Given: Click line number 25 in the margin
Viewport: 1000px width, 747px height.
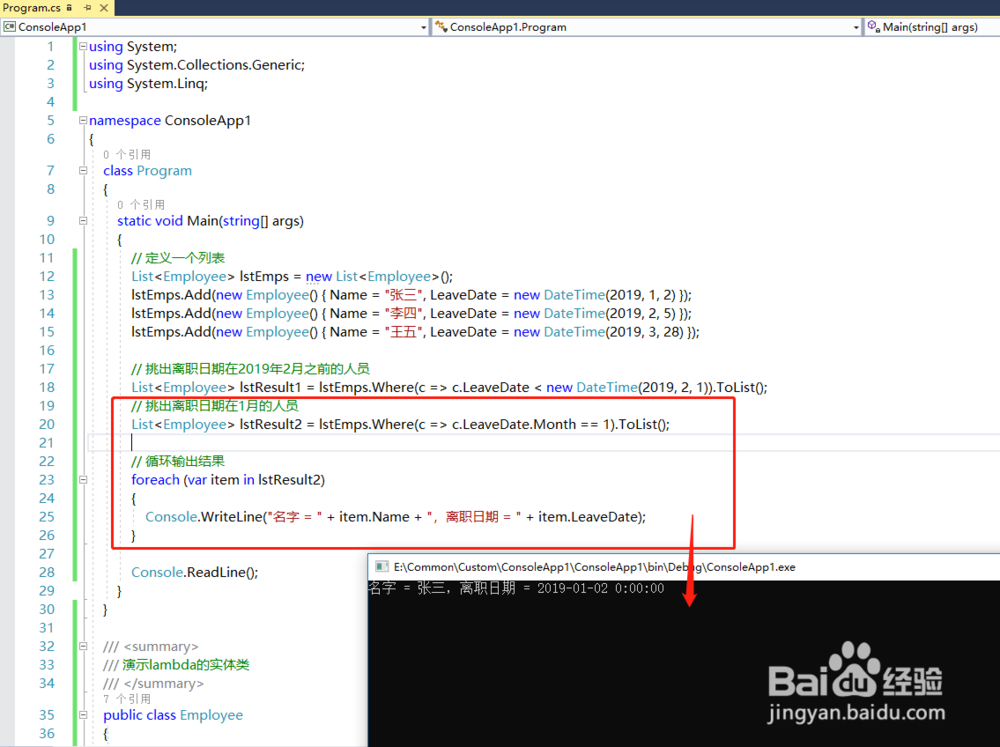Looking at the screenshot, I should [x=47, y=517].
